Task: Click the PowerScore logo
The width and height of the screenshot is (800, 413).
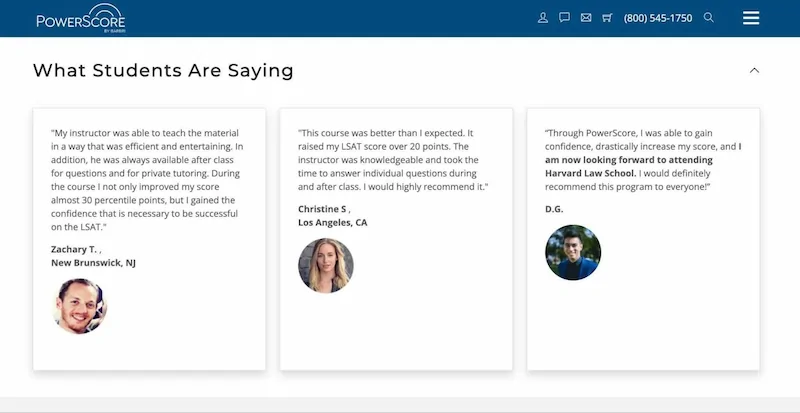Action: click(81, 18)
